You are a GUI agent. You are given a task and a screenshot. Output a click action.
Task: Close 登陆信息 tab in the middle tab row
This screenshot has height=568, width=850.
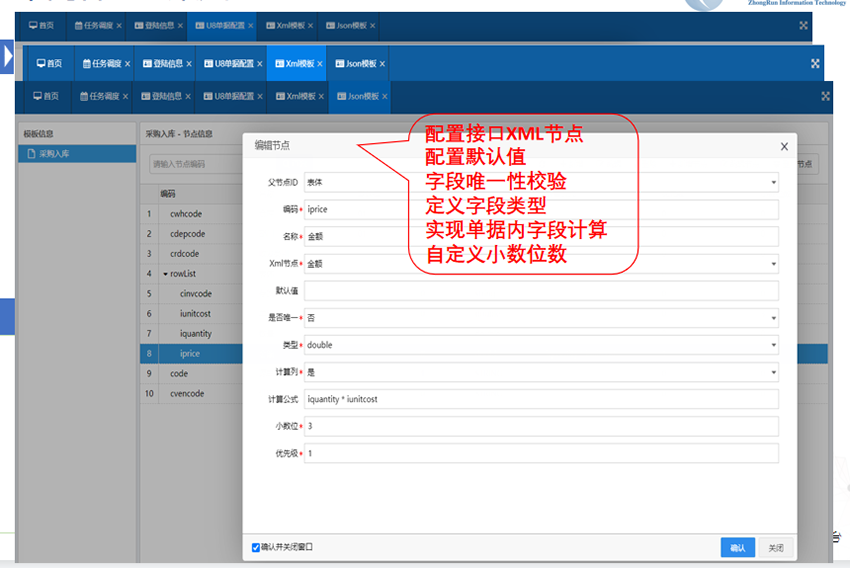click(189, 64)
